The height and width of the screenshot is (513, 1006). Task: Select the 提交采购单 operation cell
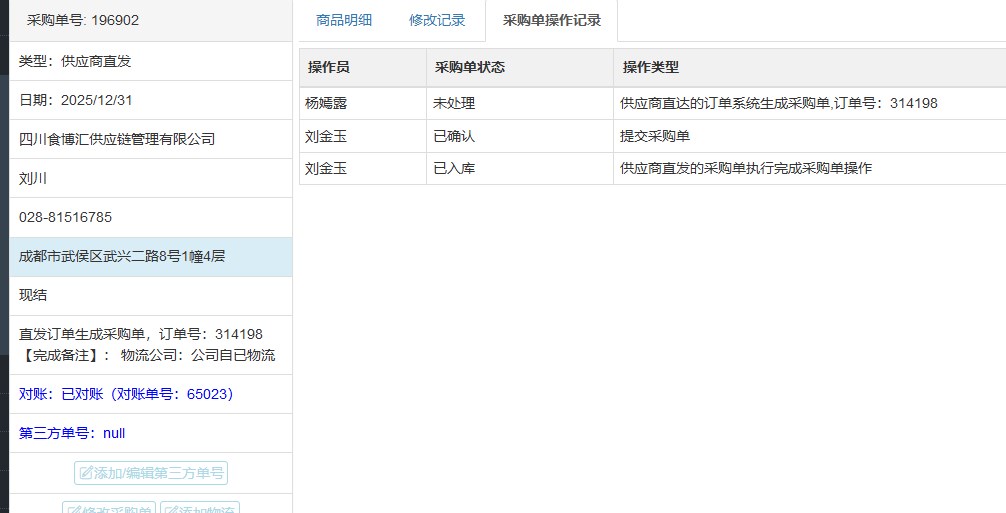[655, 136]
